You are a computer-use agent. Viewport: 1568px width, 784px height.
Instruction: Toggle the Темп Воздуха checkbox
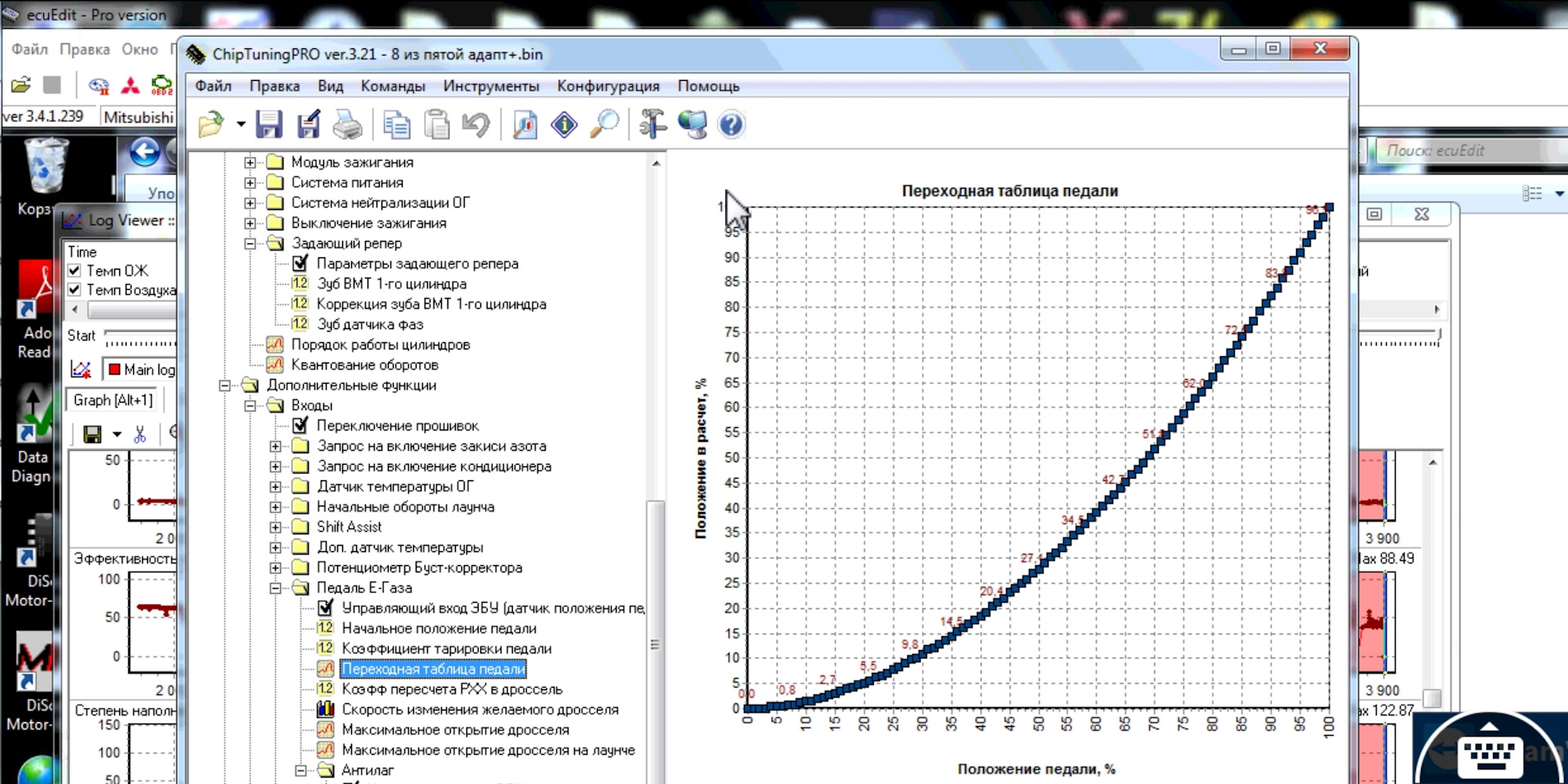(x=75, y=290)
